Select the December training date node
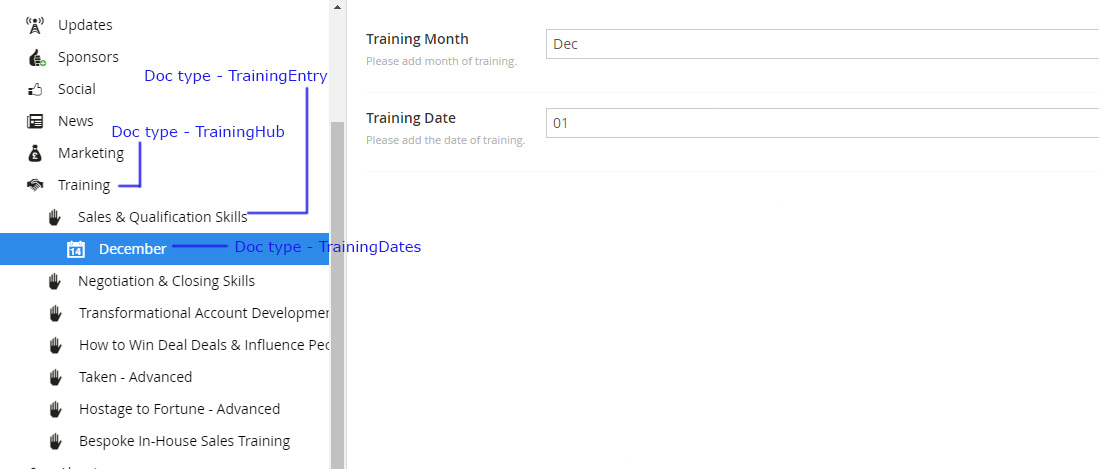The width and height of the screenshot is (1099, 469). pos(132,249)
